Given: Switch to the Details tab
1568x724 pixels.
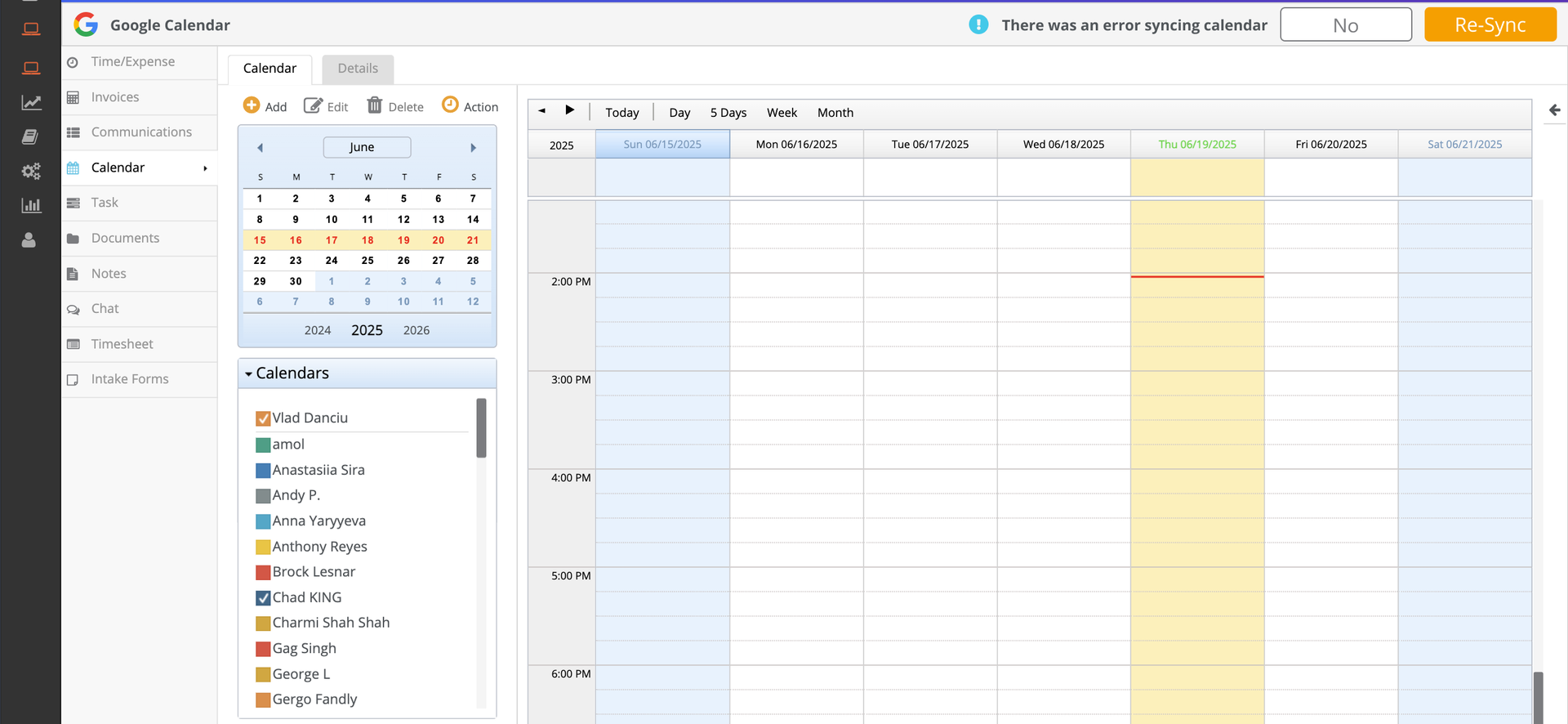Looking at the screenshot, I should (x=358, y=69).
